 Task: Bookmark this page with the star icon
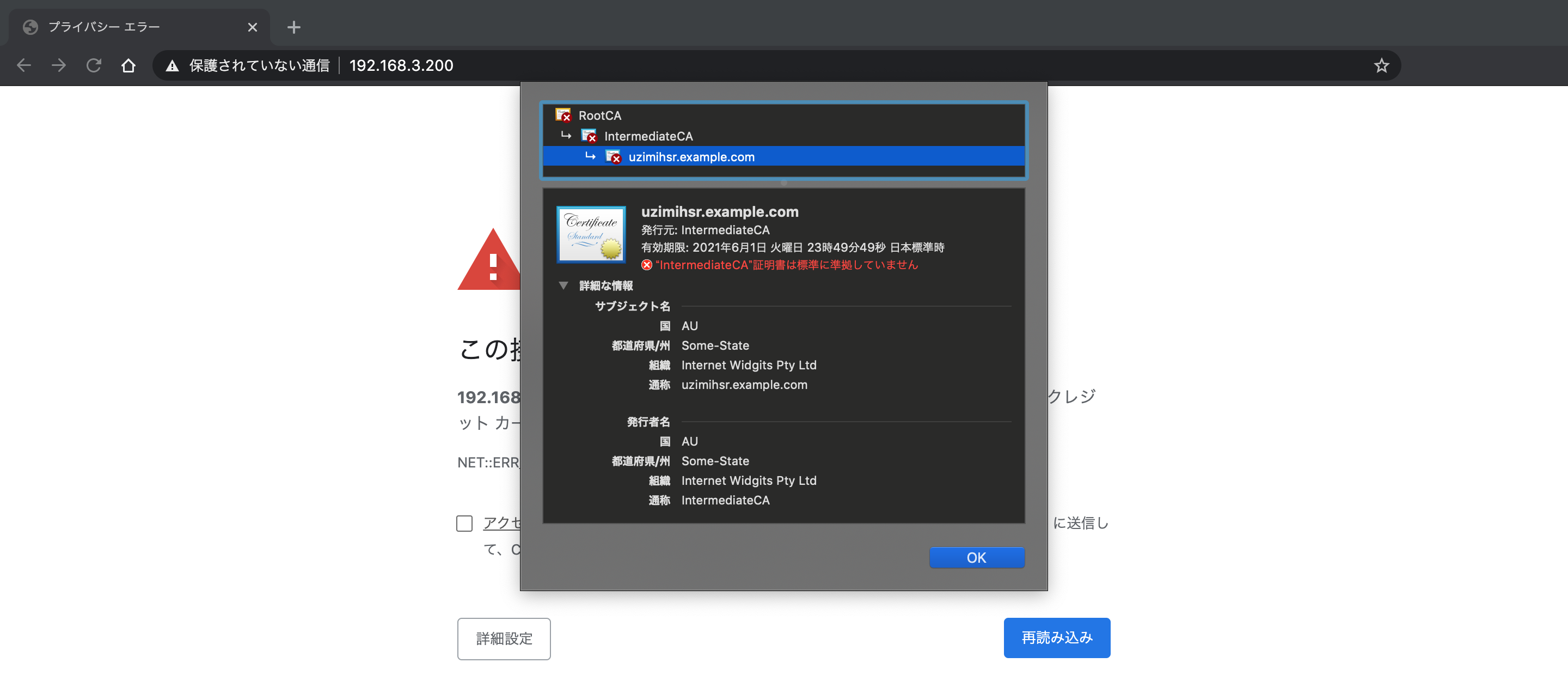tap(1381, 65)
